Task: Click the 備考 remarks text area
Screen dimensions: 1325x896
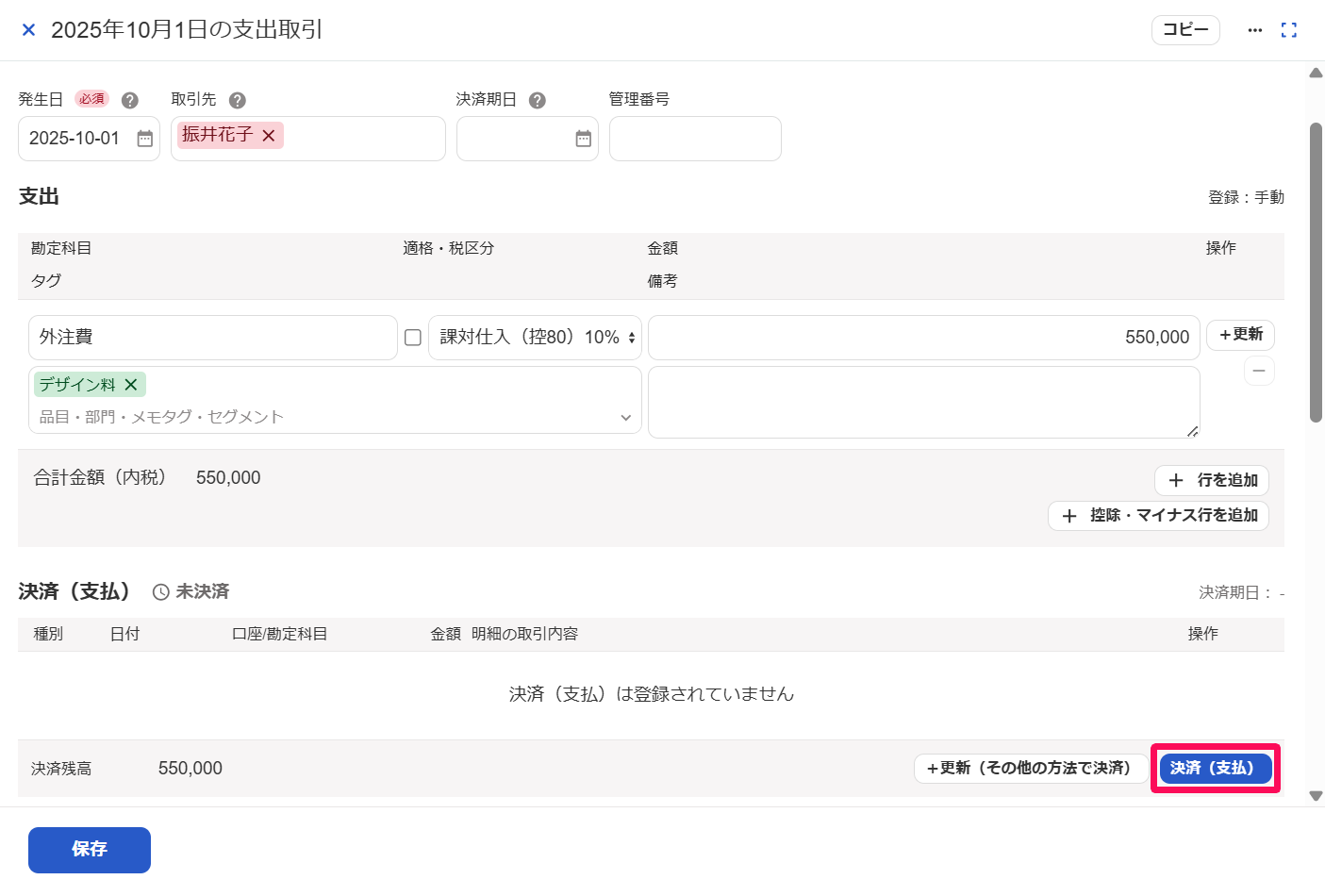Action: (924, 403)
